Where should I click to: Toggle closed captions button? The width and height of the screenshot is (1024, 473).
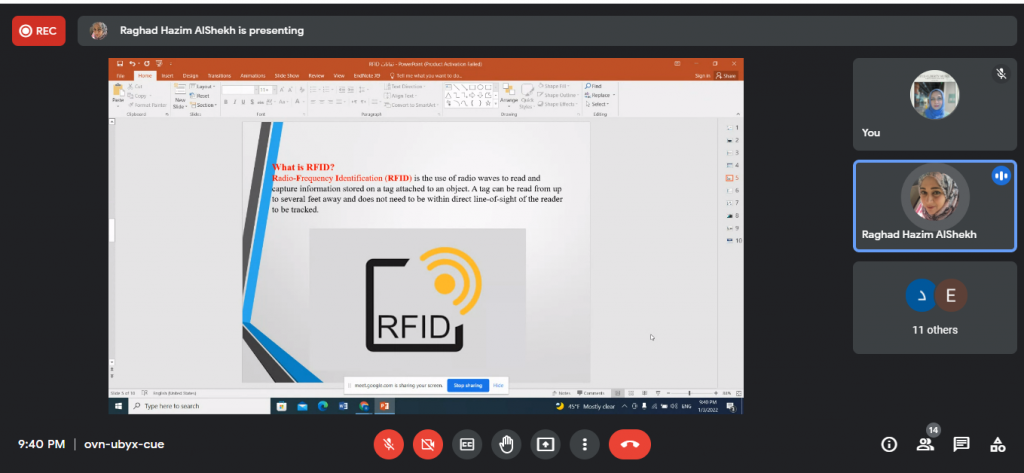[467, 444]
